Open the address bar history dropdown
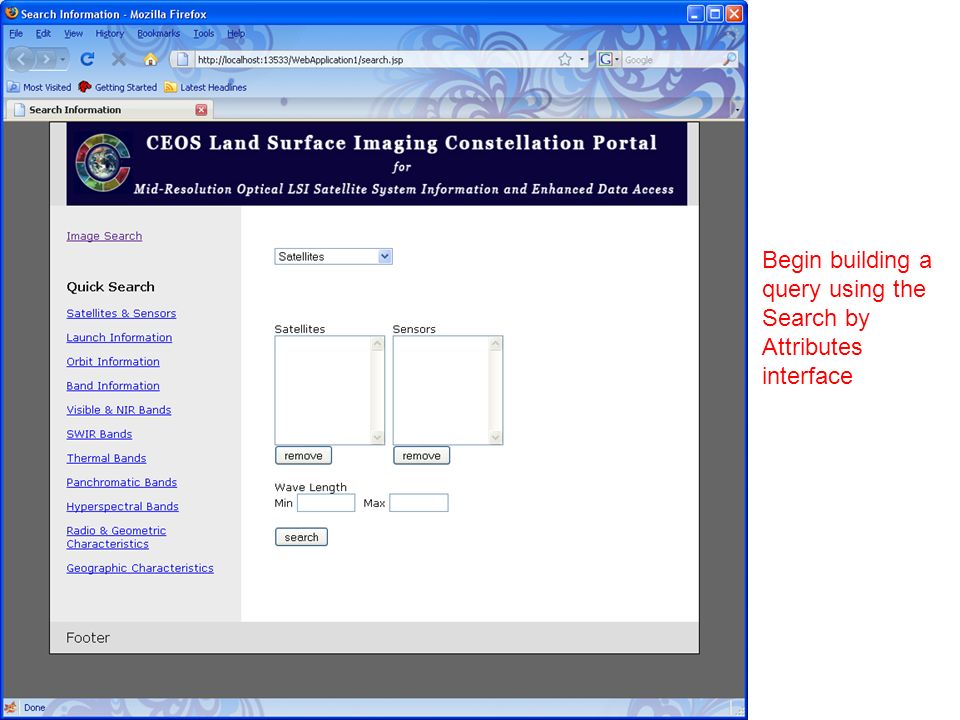960x720 pixels. tap(582, 59)
